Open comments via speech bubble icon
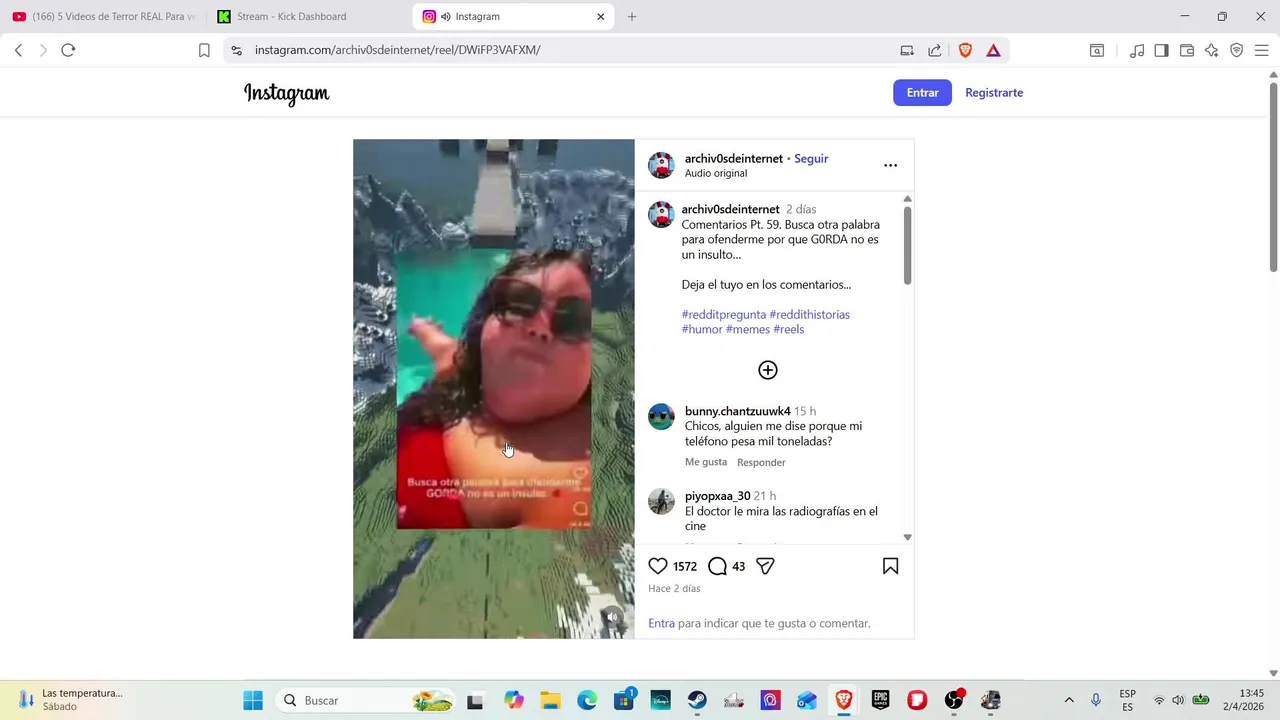Viewport: 1280px width, 720px height. coord(717,566)
